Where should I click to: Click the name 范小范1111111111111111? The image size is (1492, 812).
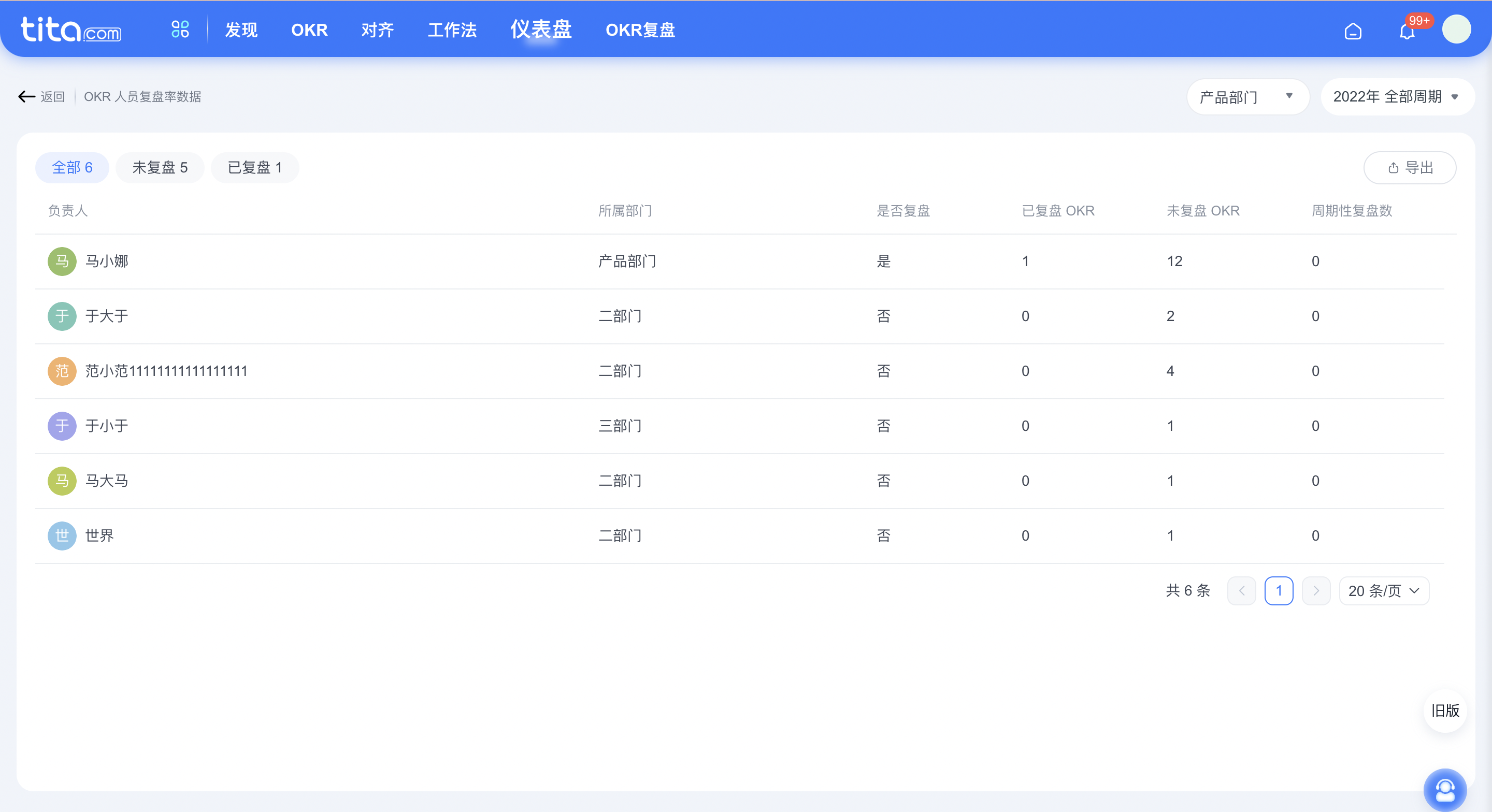167,371
